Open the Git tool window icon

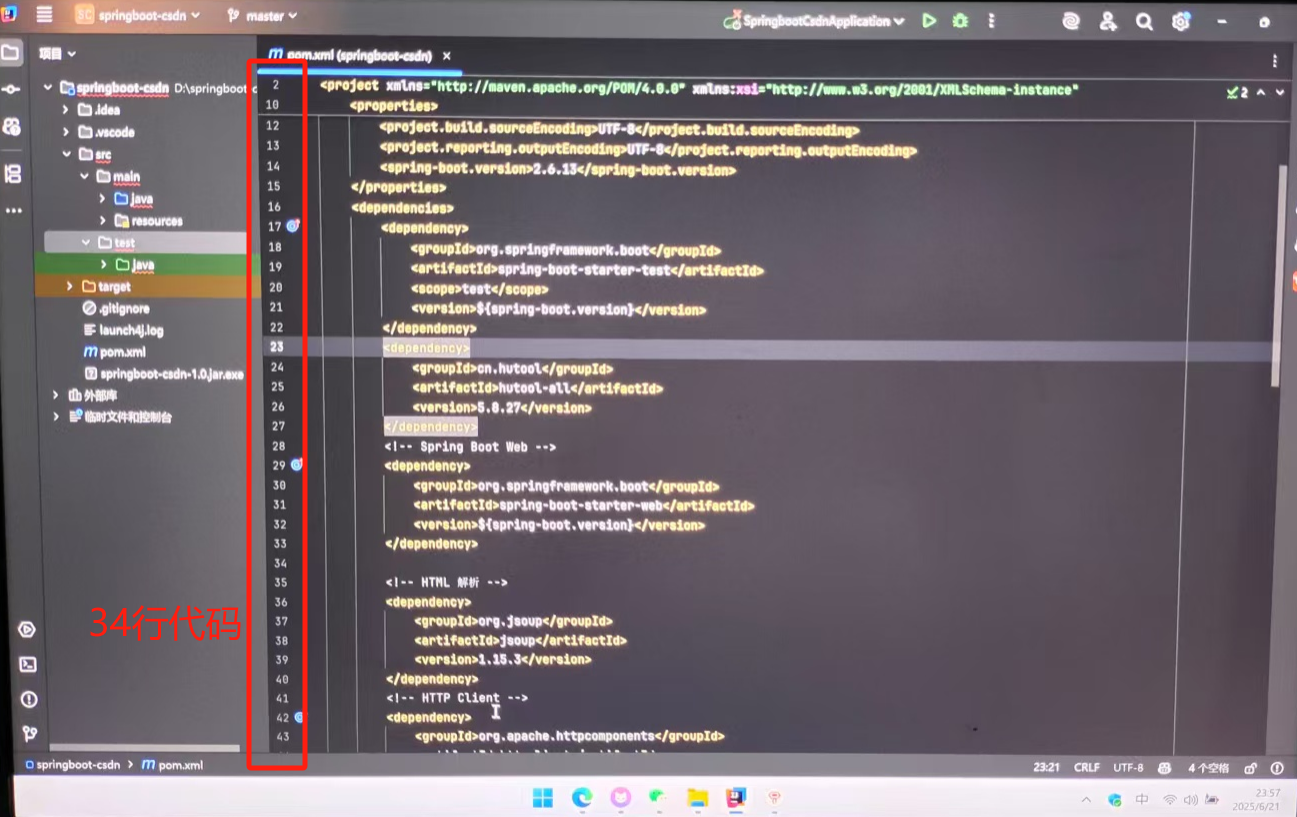click(30, 733)
